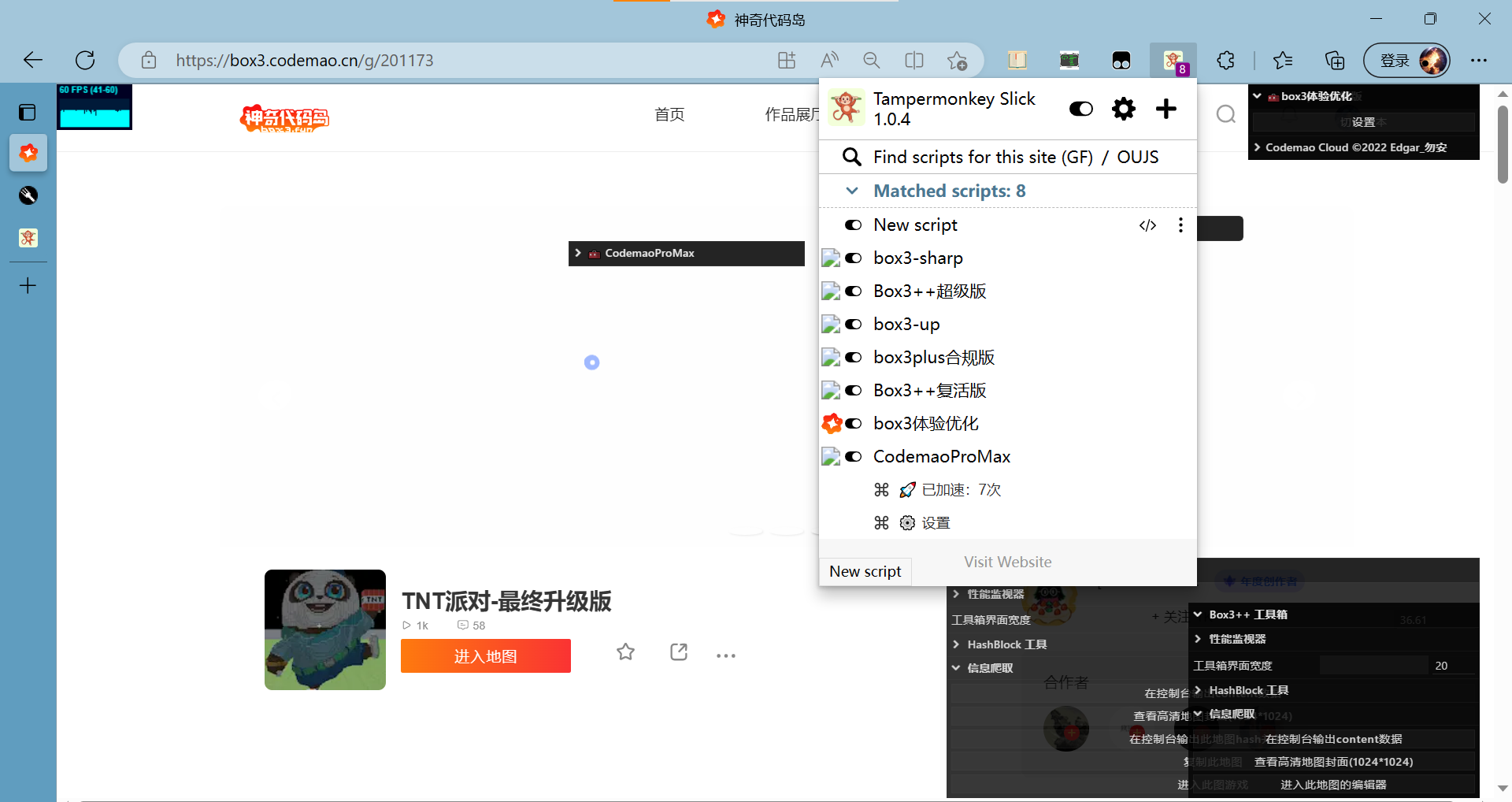This screenshot has width=1512, height=802.
Task: View site information lock icon
Action: coord(149,60)
